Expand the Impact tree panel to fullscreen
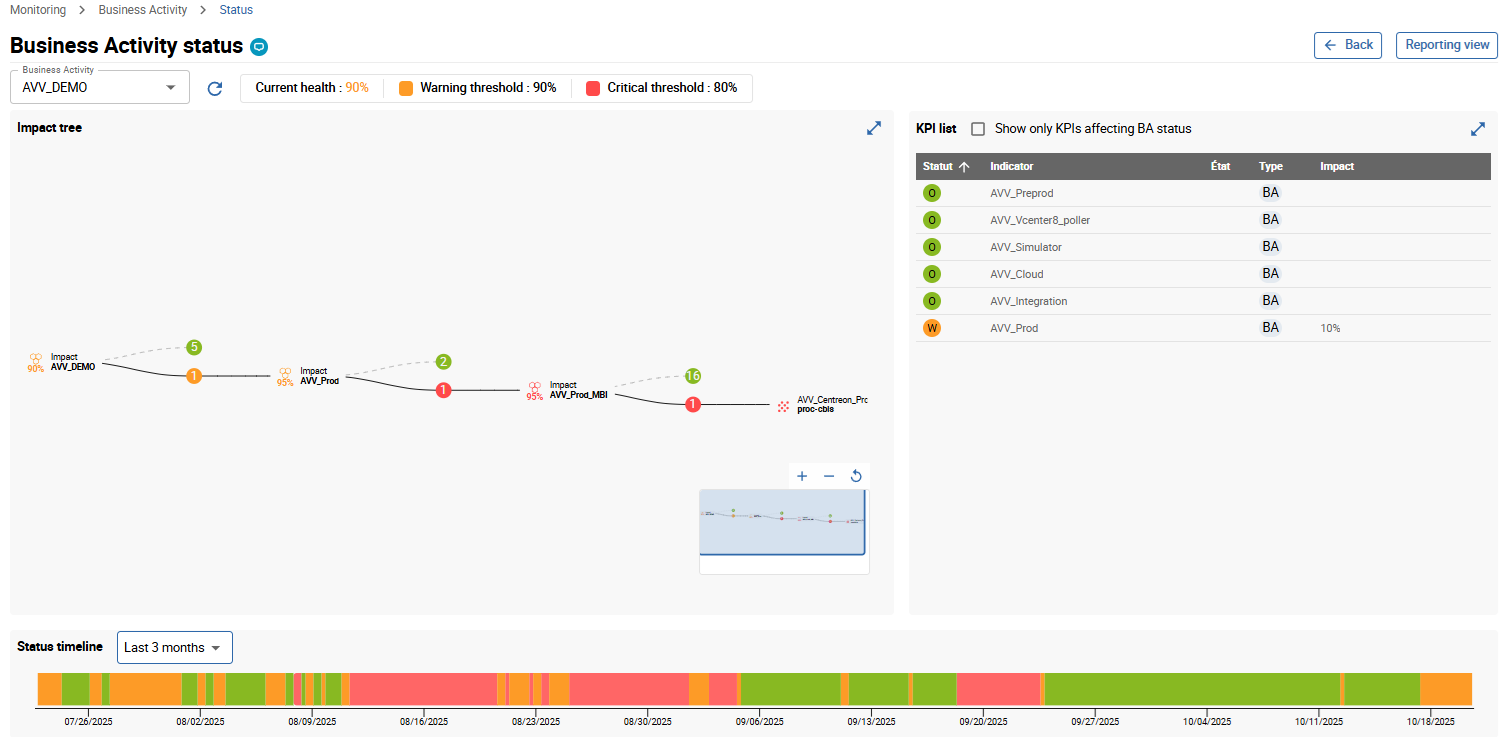The width and height of the screenshot is (1500, 740). tap(873, 128)
